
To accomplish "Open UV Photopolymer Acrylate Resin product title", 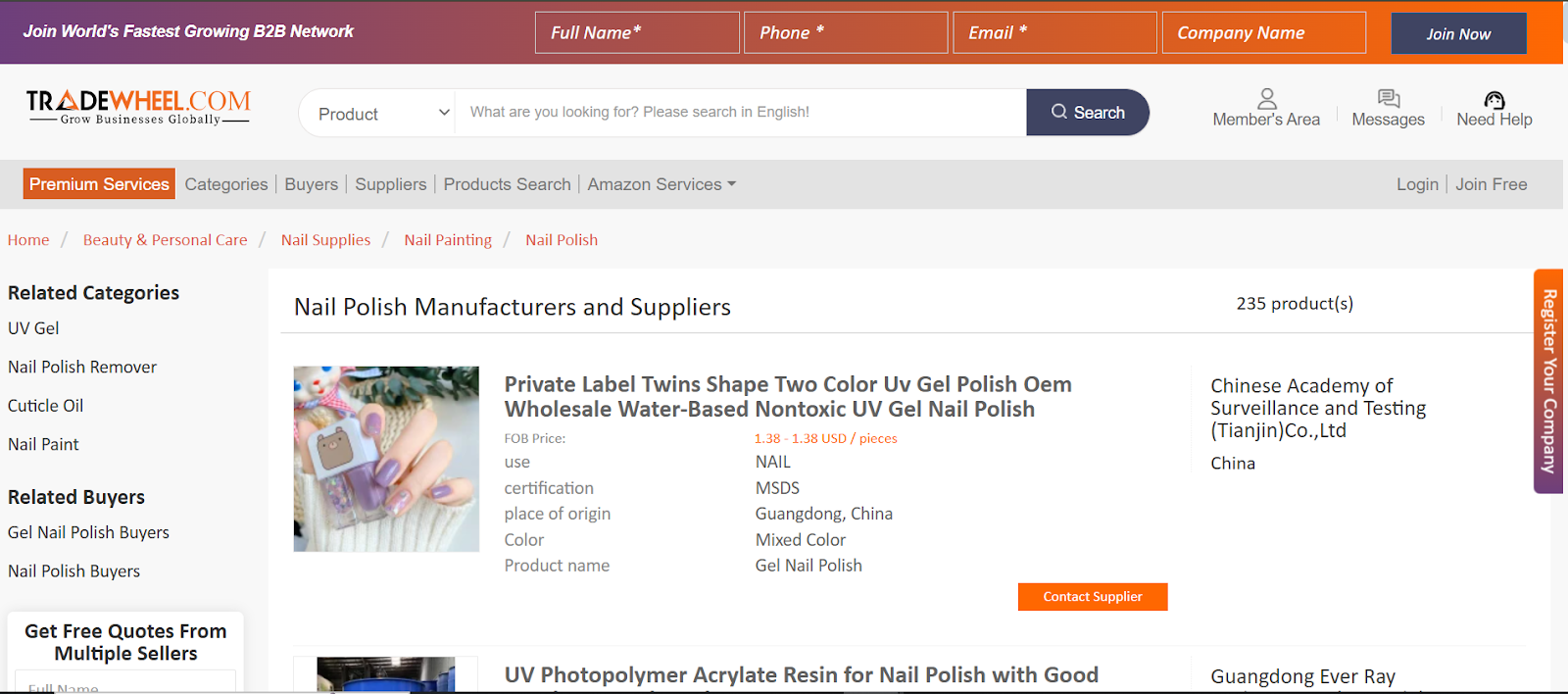I will (802, 675).
